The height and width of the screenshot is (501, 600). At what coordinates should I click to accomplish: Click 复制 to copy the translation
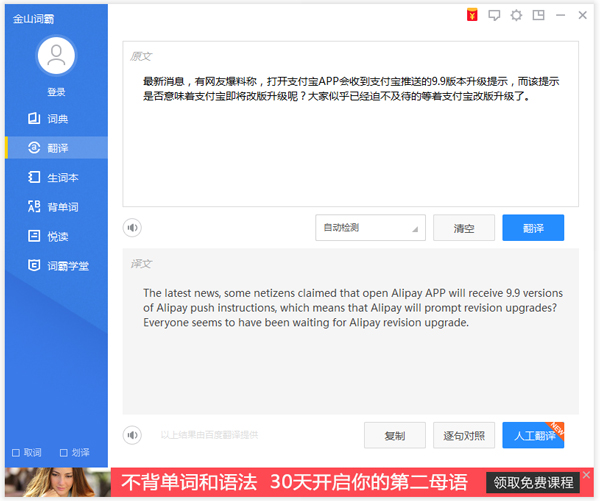coord(394,435)
